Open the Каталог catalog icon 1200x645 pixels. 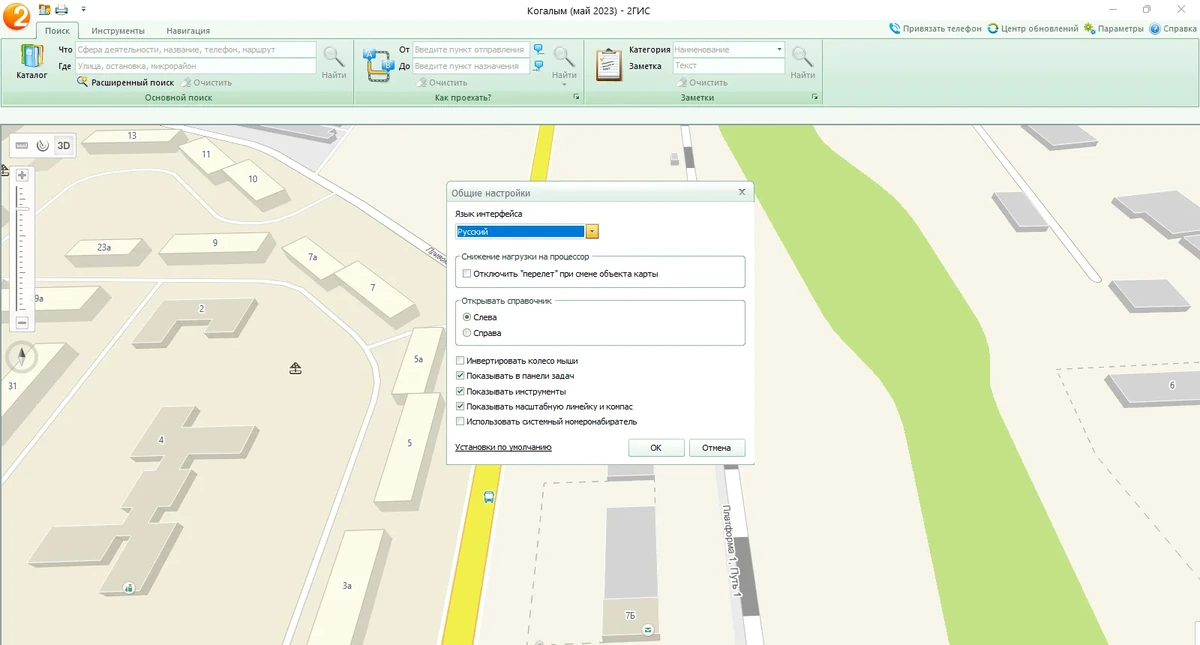point(32,61)
